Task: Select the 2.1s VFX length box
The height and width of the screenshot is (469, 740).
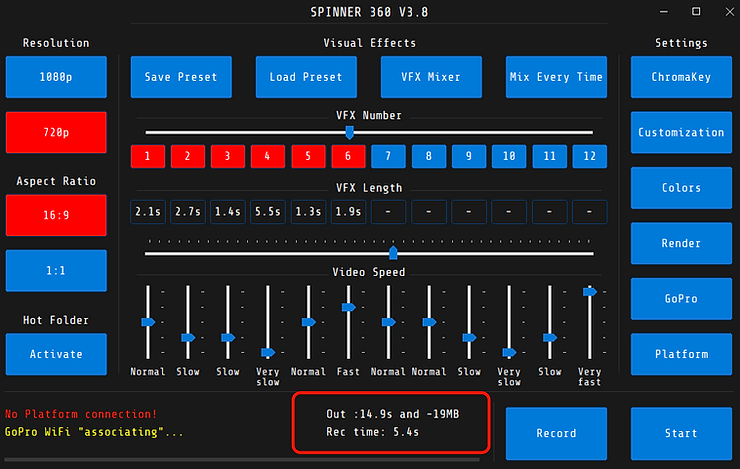Action: click(x=148, y=212)
